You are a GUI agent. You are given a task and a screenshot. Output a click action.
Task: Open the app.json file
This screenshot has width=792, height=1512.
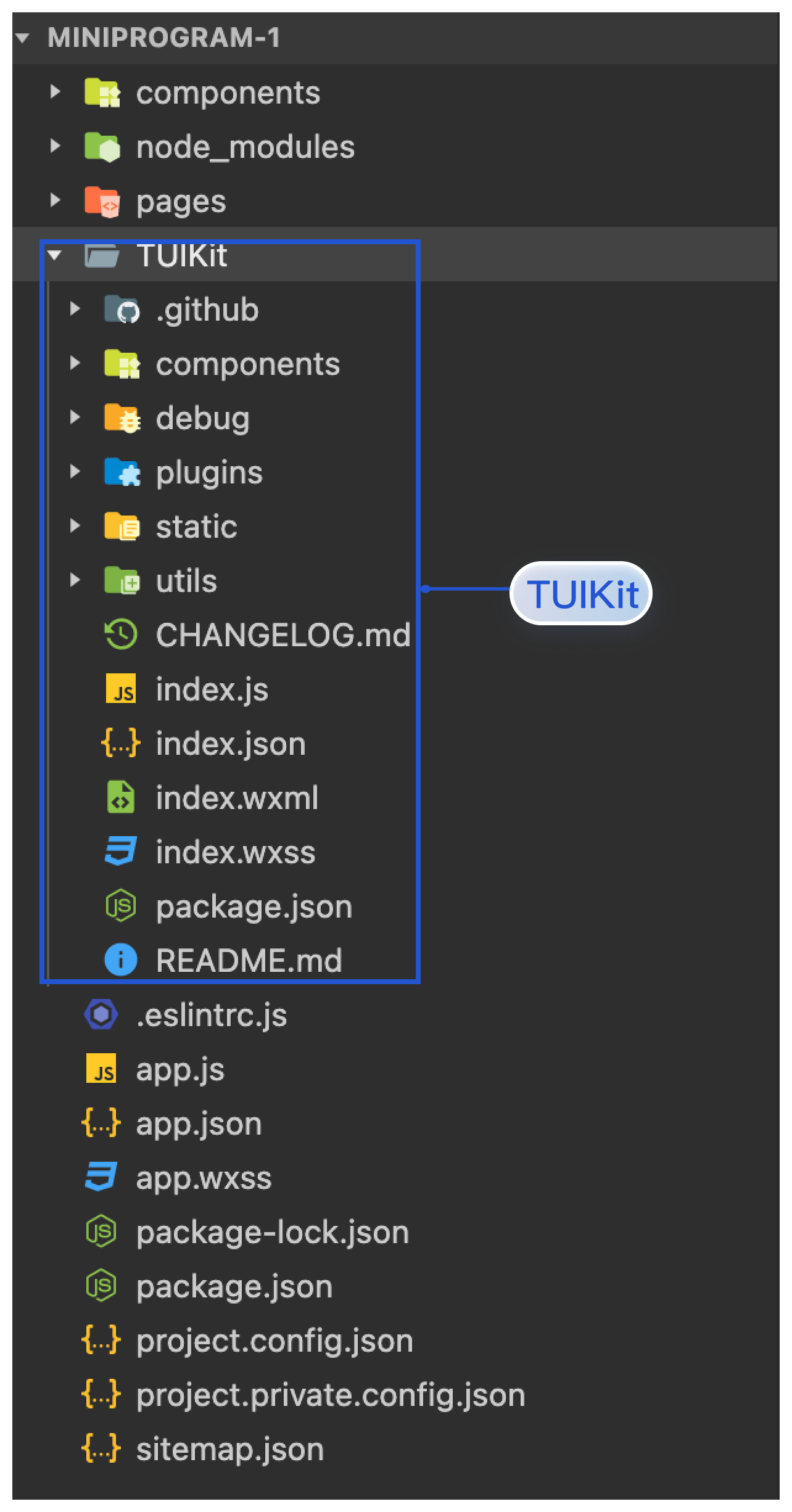coord(199,1125)
